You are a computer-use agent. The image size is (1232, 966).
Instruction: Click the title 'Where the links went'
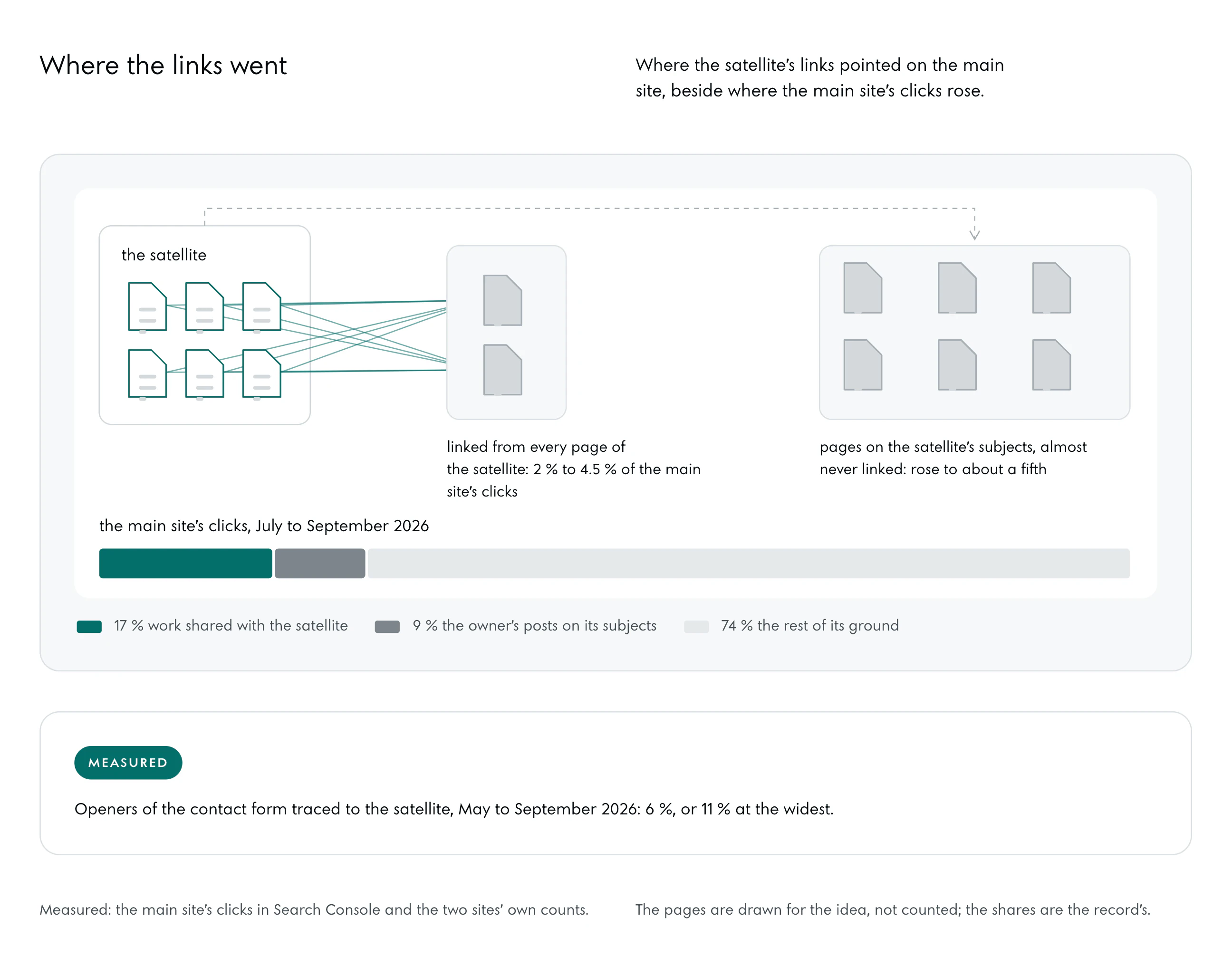pos(164,65)
